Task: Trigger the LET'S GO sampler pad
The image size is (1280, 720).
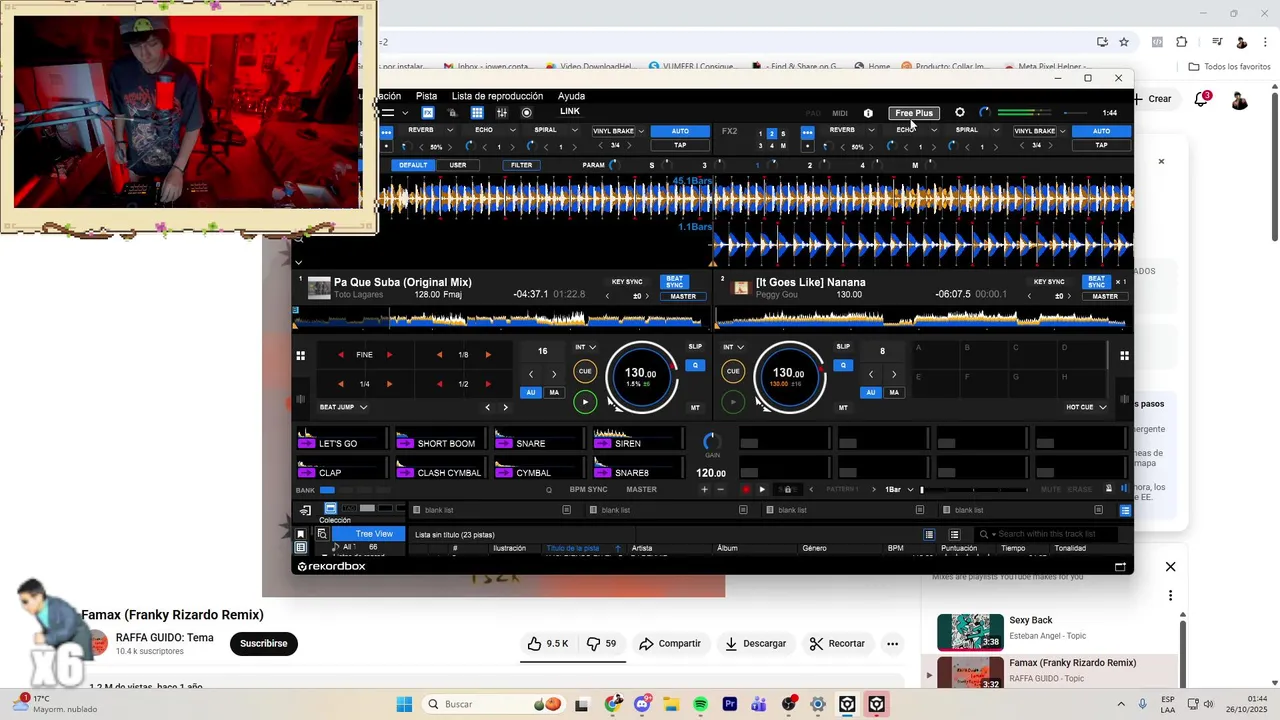Action: [341, 440]
